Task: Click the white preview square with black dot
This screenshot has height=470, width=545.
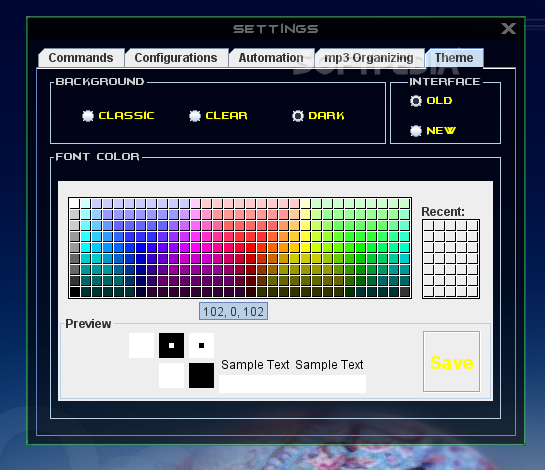Action: (x=201, y=346)
